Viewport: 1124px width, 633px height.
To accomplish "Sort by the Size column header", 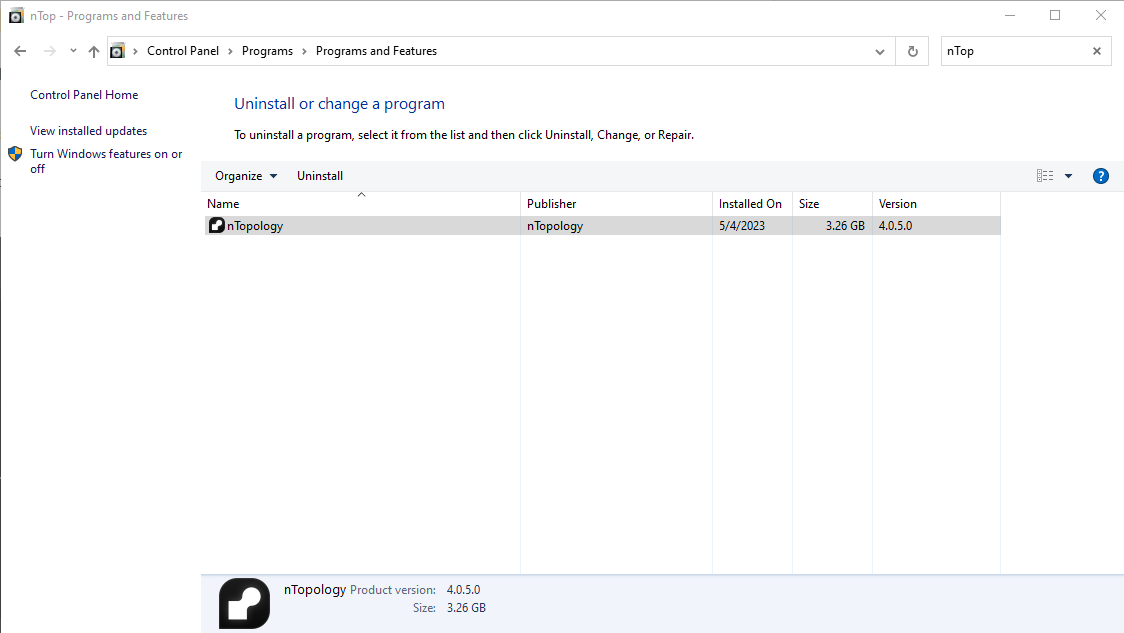I will (832, 204).
